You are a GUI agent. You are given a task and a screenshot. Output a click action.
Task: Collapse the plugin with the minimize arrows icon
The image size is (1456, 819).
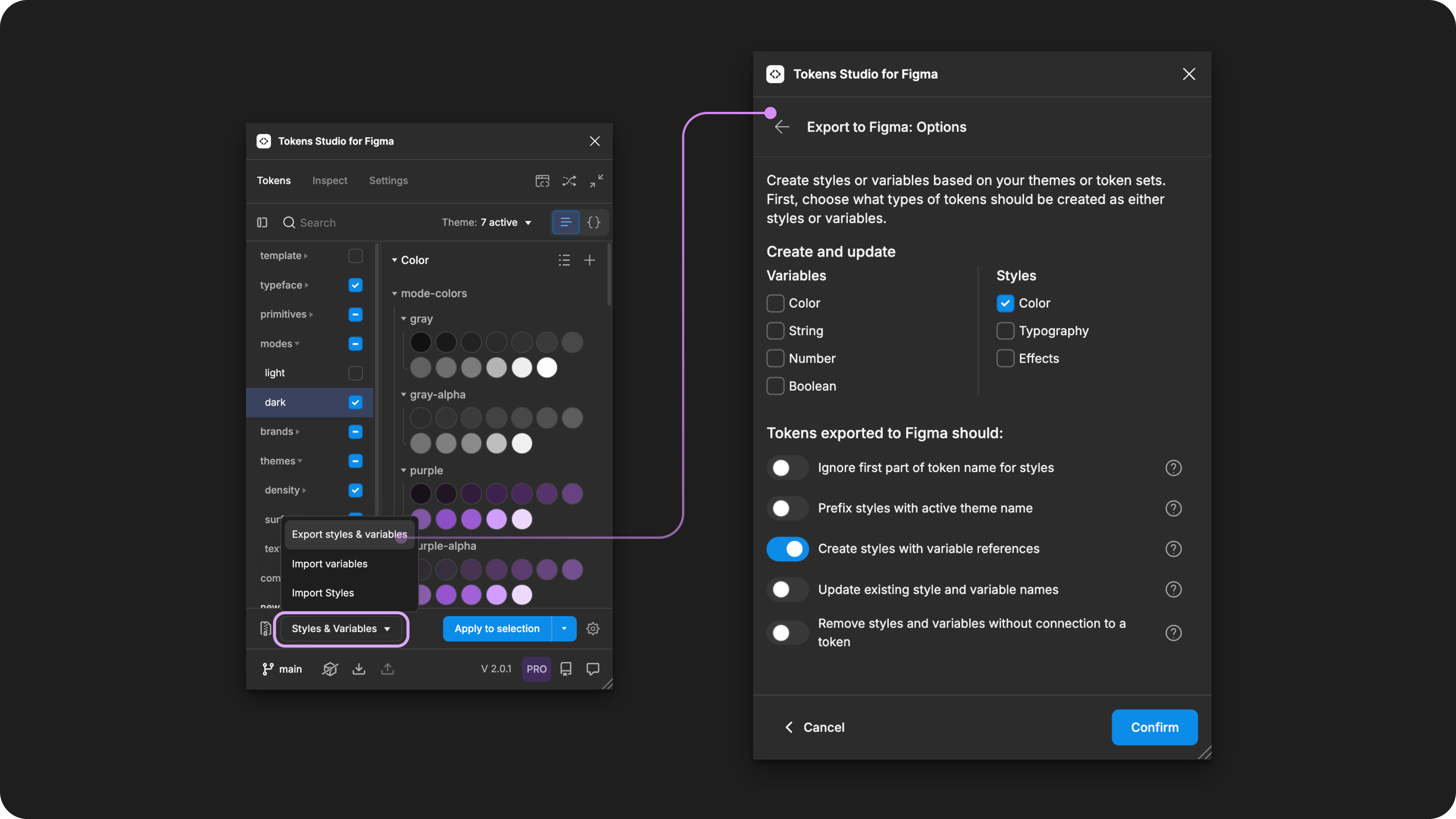[596, 181]
